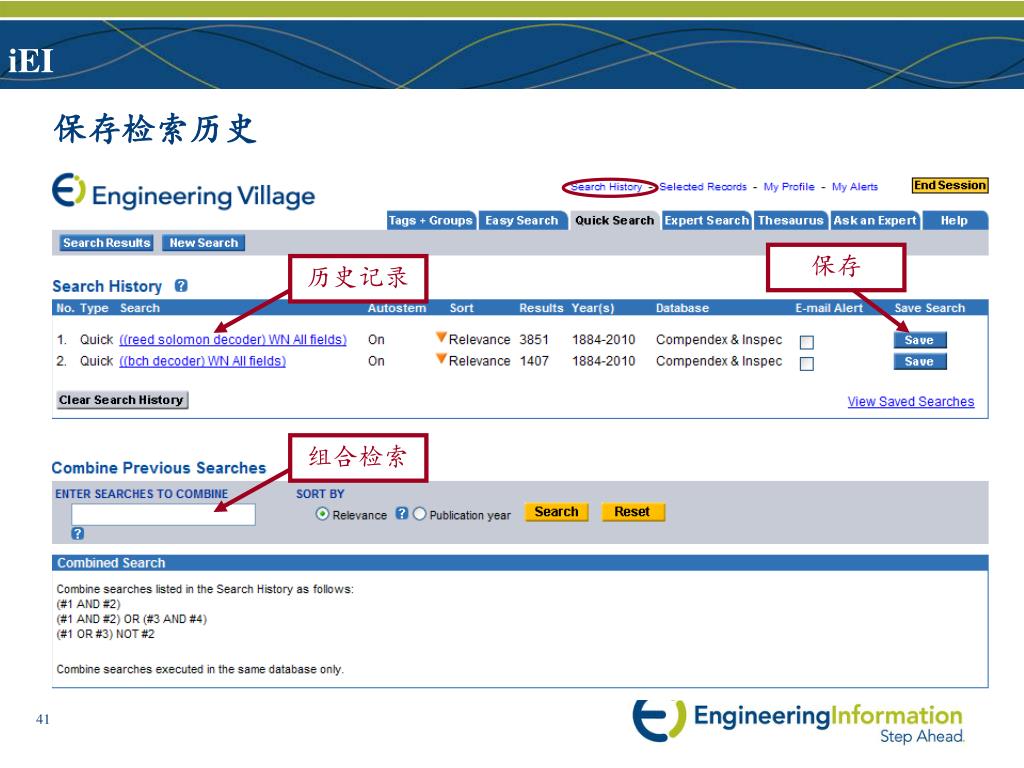Go to the Thesaurus tab
Viewport: 1024px width, 768px height.
[x=790, y=221]
